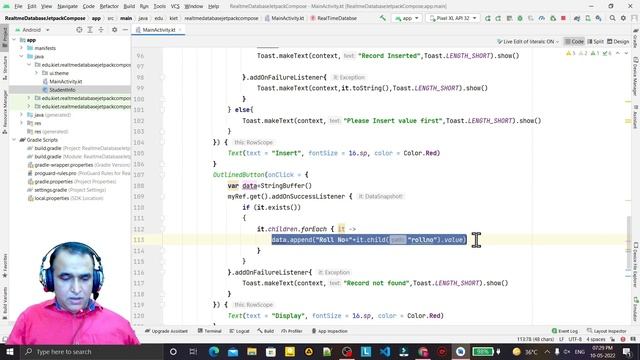Click File Explorer icon on taskbar
This screenshot has height=360, width=640.
252,351
